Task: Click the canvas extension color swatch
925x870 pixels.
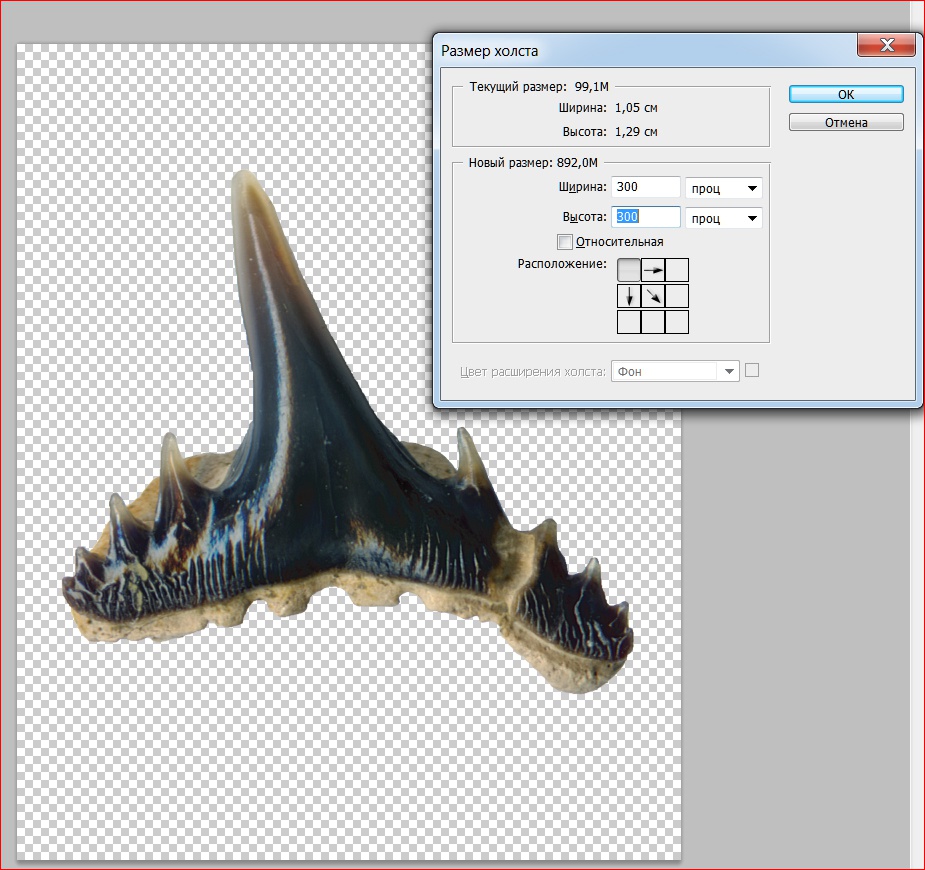Action: click(x=753, y=370)
